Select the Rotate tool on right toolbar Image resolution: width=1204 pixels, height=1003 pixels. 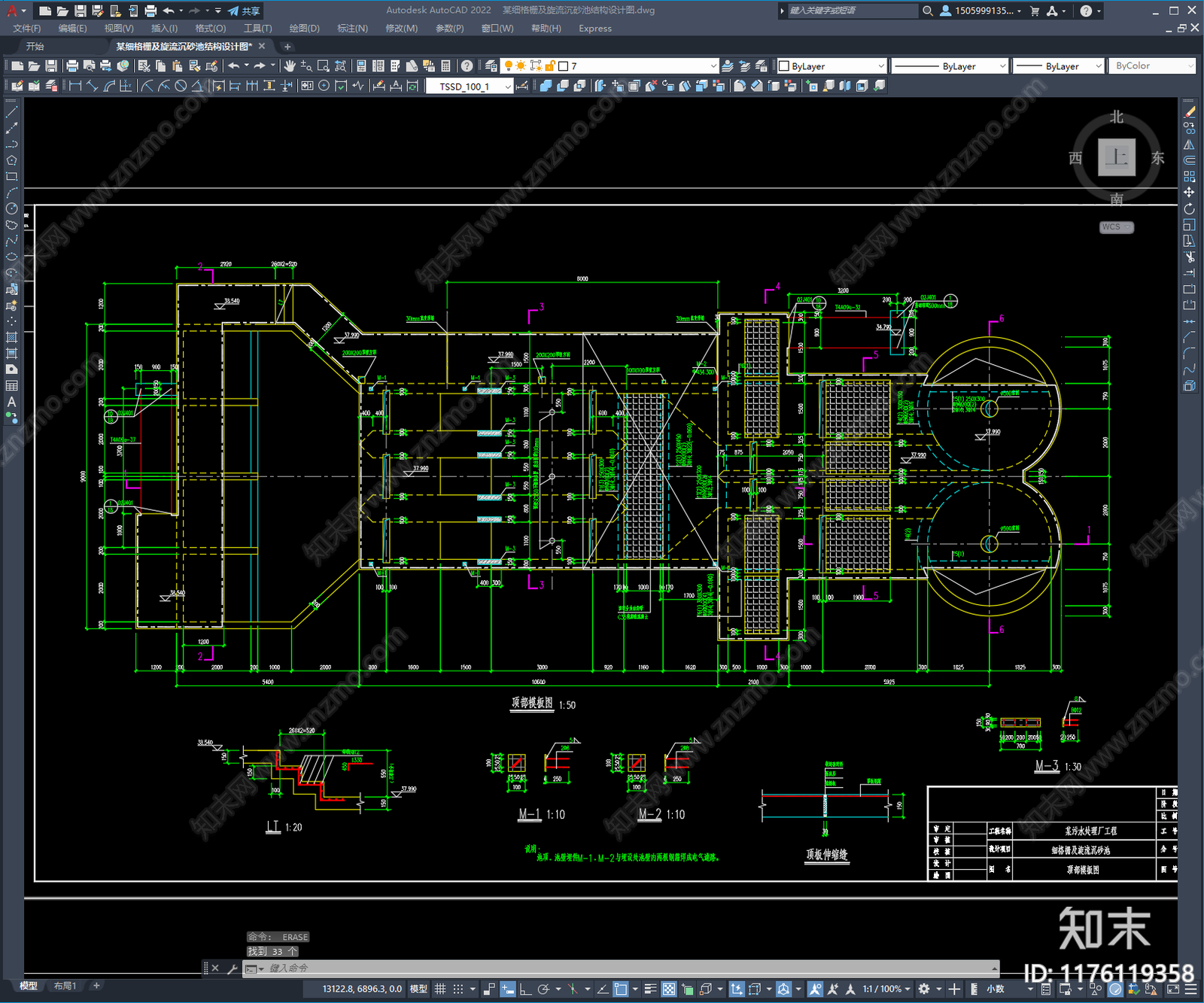1189,208
